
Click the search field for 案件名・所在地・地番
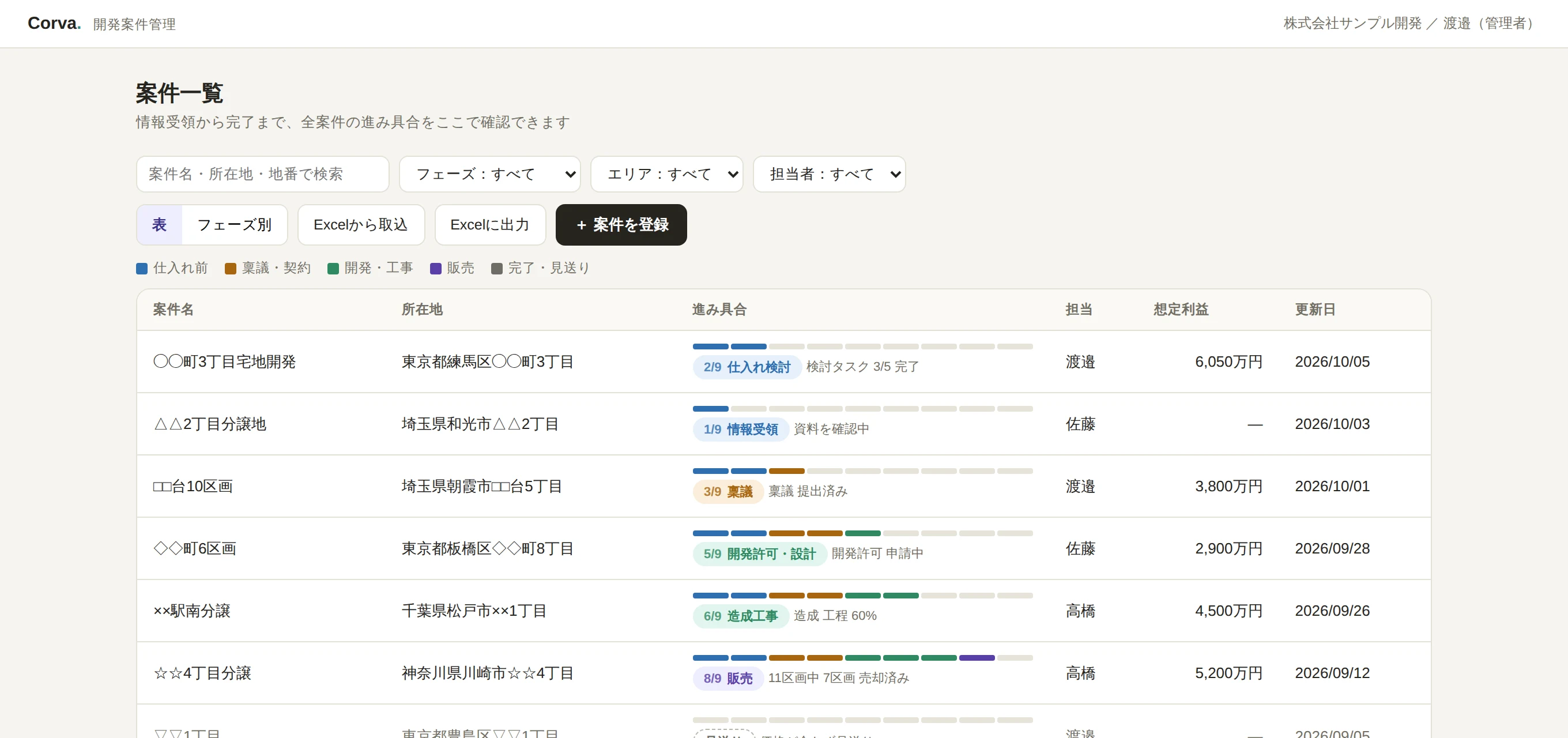pos(262,174)
